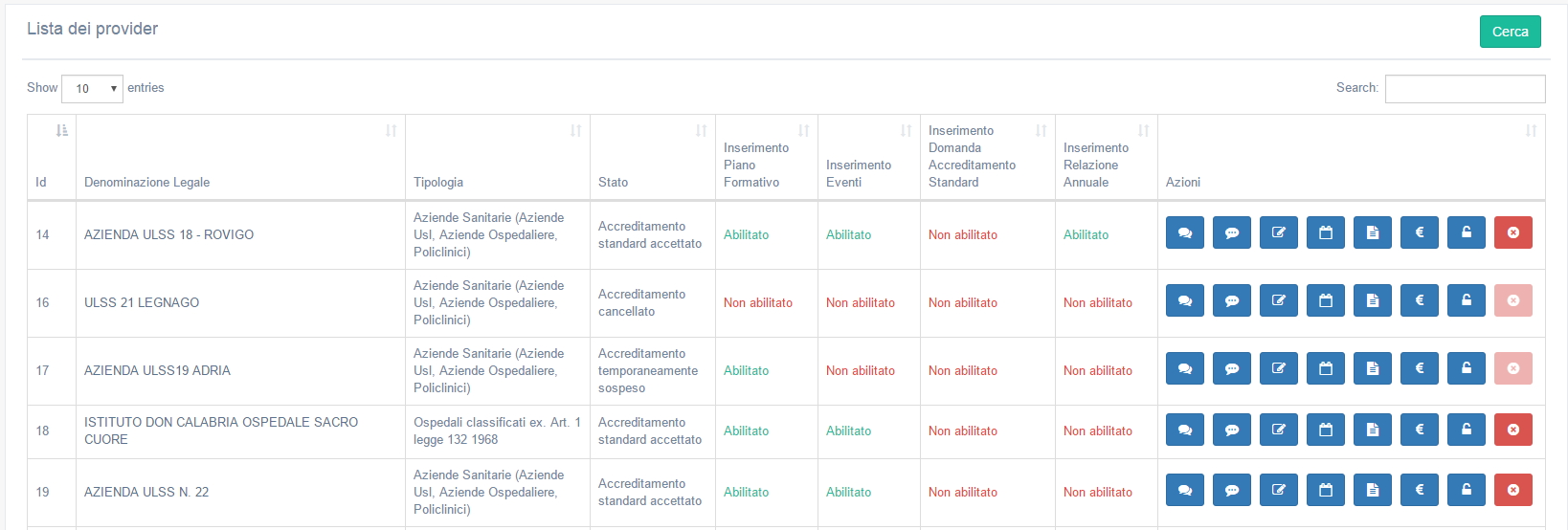Image resolution: width=1568 pixels, height=530 pixels.
Task: Click euro icon in AZIENDA ULSS 18 - ROVIGO row
Action: pos(1419,232)
